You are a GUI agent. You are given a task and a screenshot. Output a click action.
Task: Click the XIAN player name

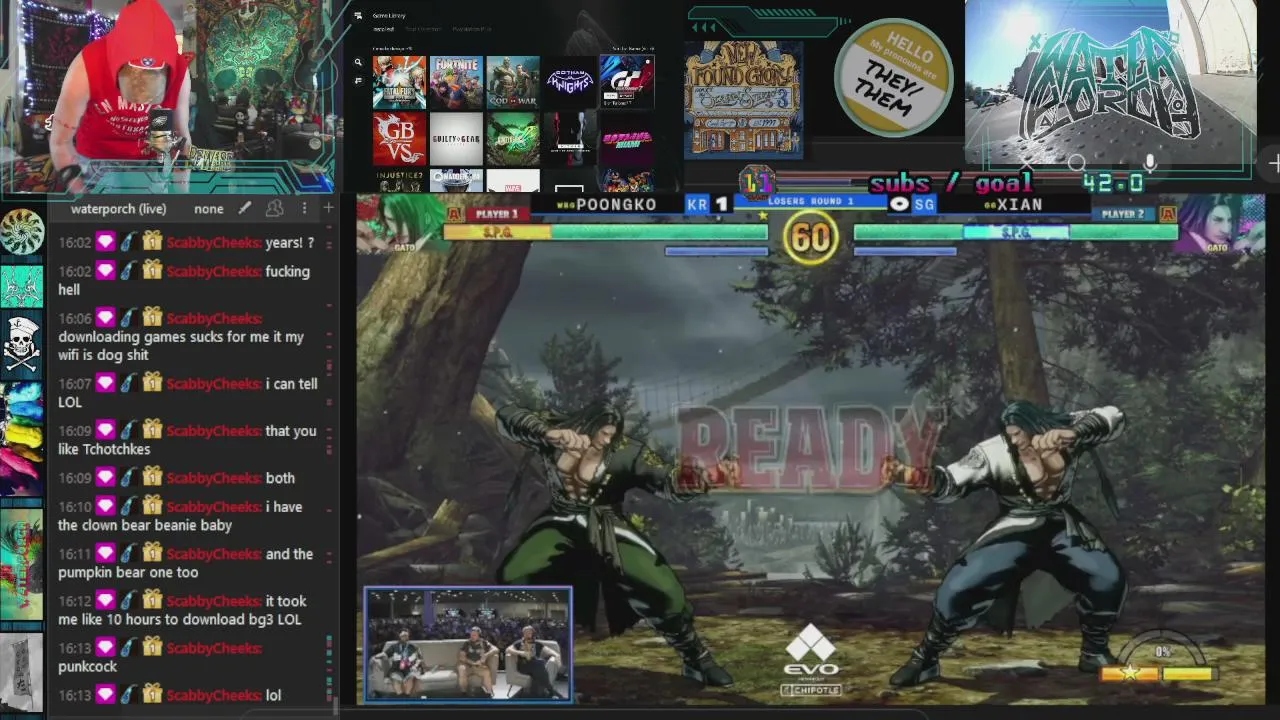[1019, 204]
